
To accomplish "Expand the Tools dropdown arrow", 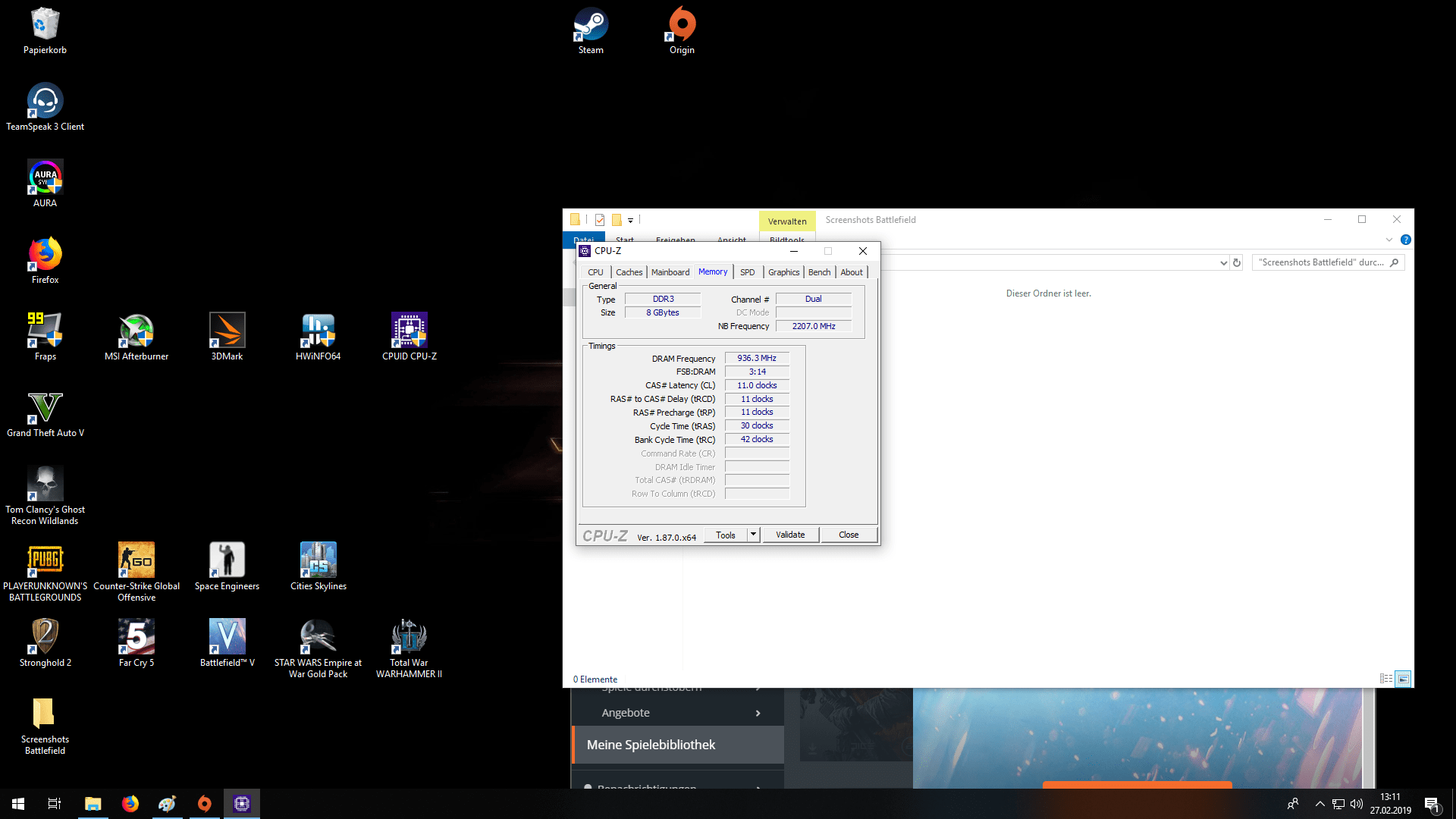I will (x=753, y=535).
